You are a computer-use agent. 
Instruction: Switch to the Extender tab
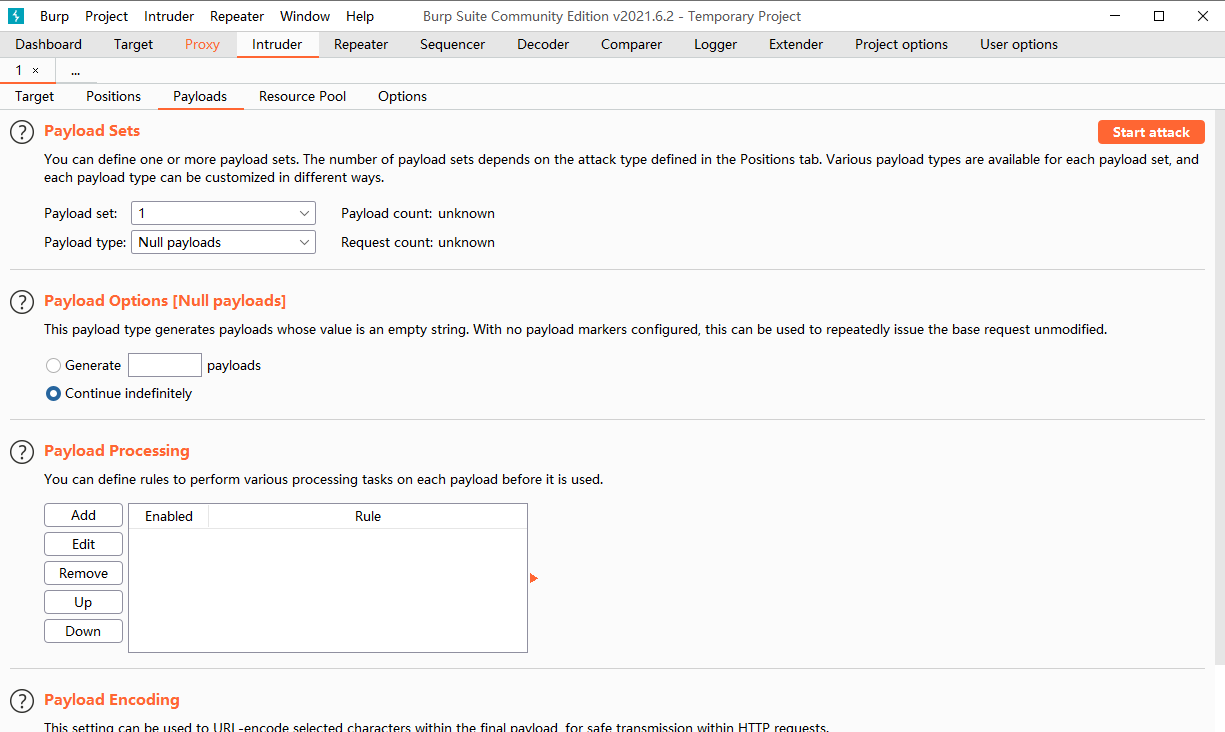click(796, 44)
